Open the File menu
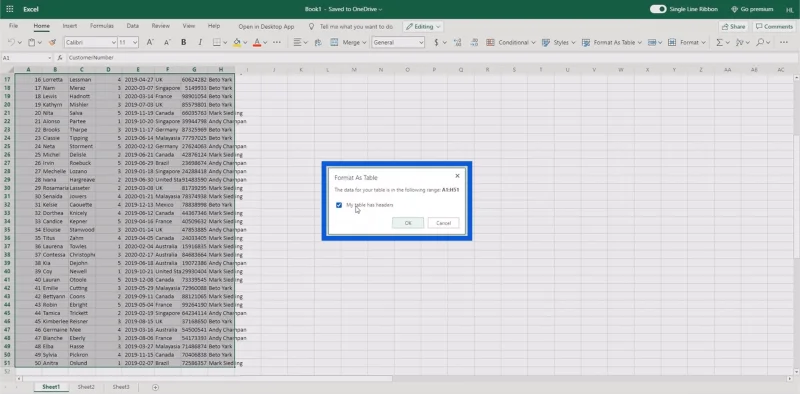800x394 pixels. coord(13,26)
